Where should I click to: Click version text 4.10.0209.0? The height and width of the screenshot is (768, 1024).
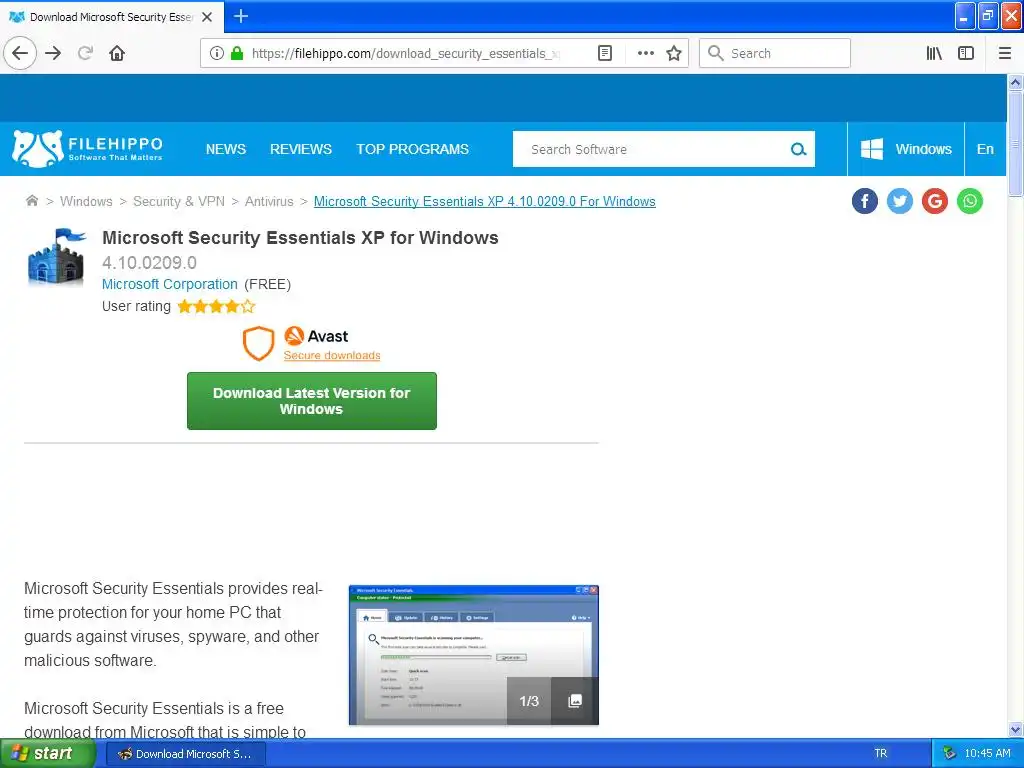(x=149, y=263)
